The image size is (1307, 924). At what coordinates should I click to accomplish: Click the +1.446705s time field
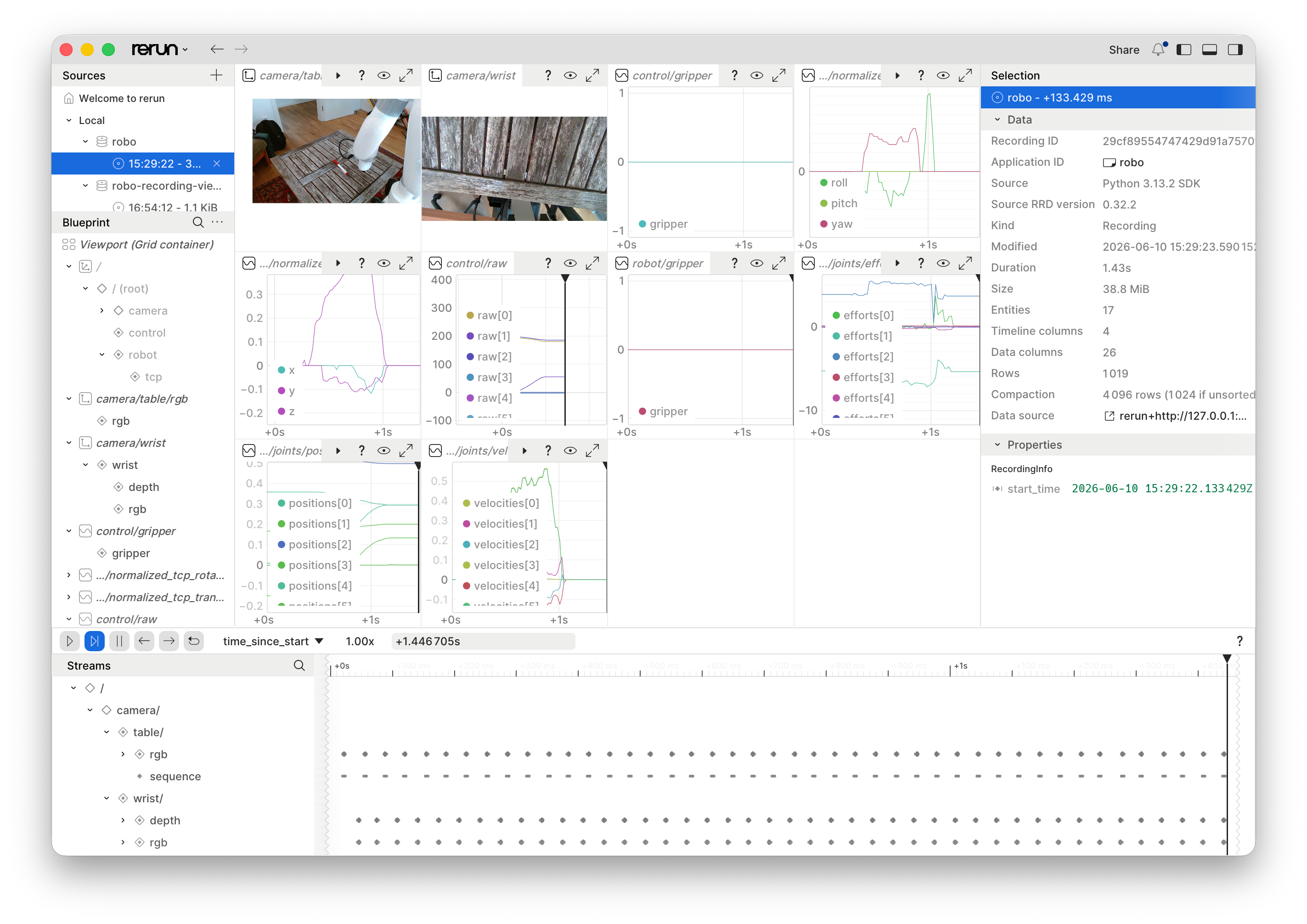483,641
